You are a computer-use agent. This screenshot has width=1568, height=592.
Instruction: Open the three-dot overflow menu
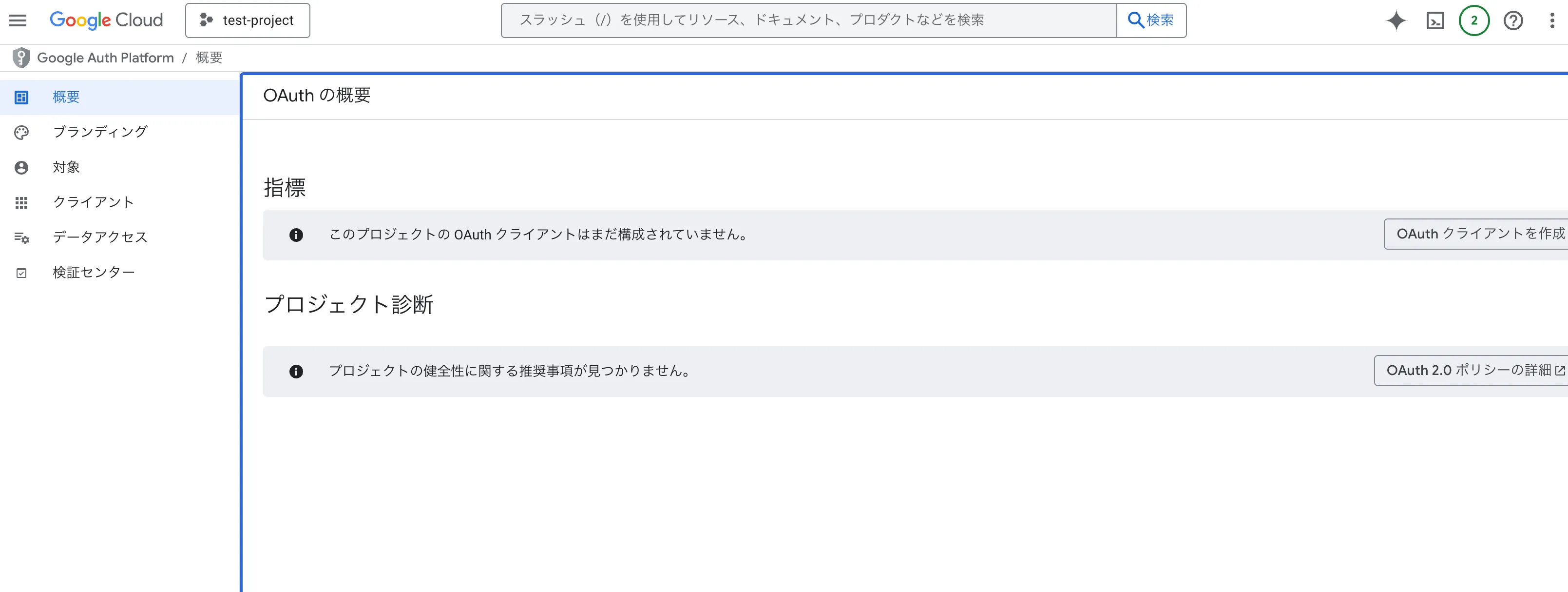[x=1551, y=20]
